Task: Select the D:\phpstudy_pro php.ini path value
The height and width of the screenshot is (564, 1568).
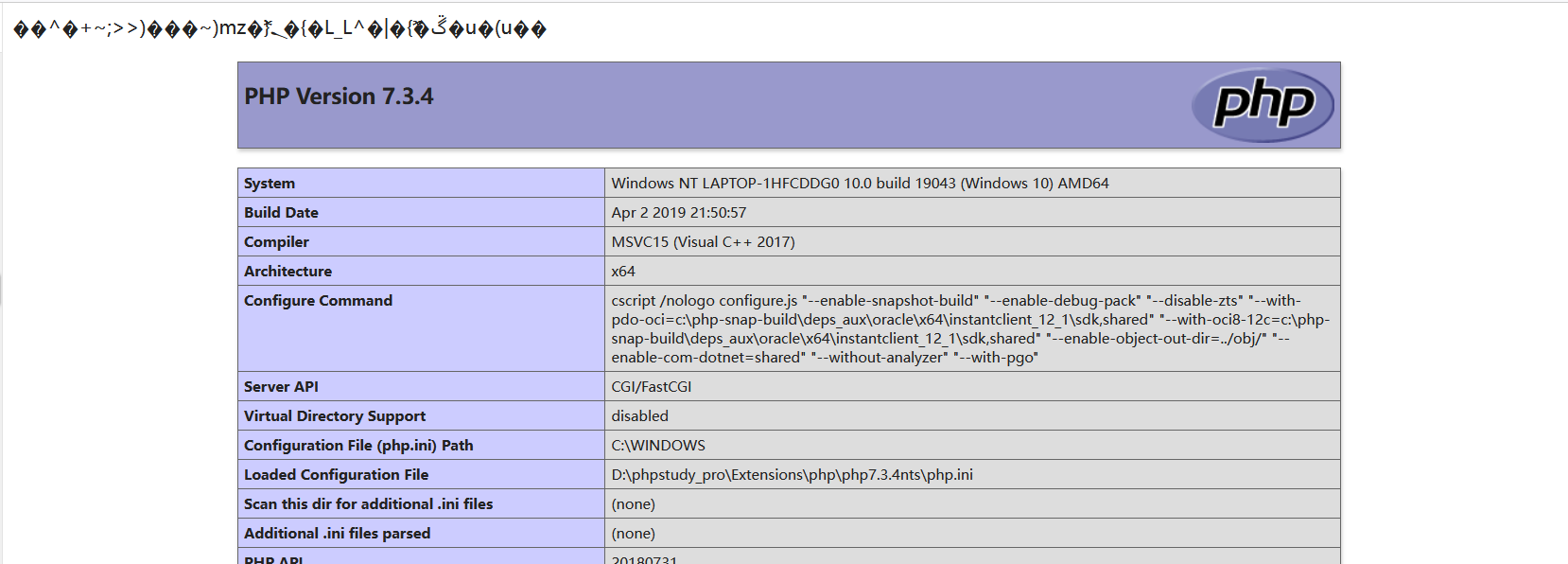Action: point(792,475)
